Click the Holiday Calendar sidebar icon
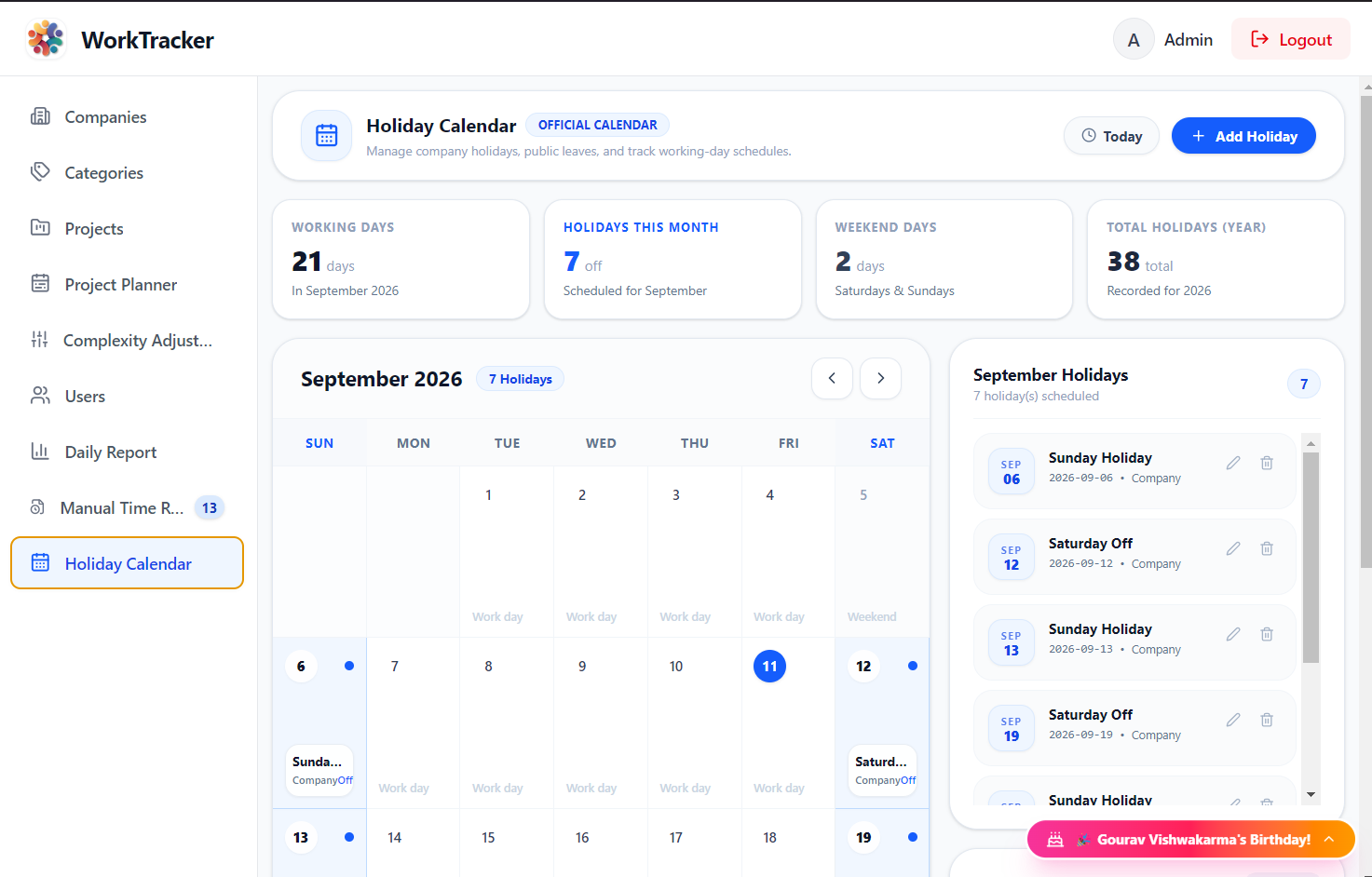The image size is (1372, 877). (40, 563)
